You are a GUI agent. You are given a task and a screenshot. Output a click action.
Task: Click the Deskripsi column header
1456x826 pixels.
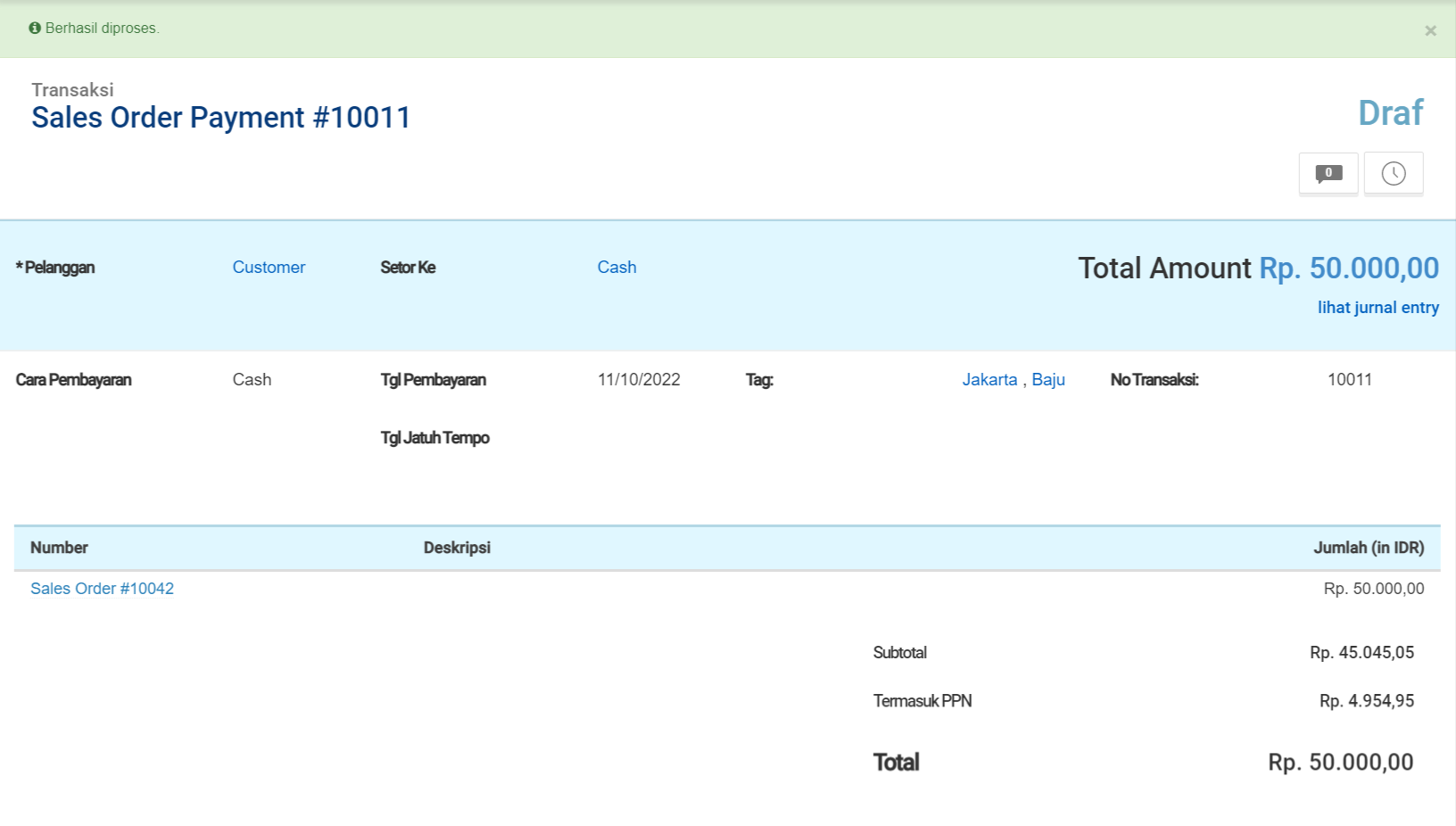tap(457, 547)
